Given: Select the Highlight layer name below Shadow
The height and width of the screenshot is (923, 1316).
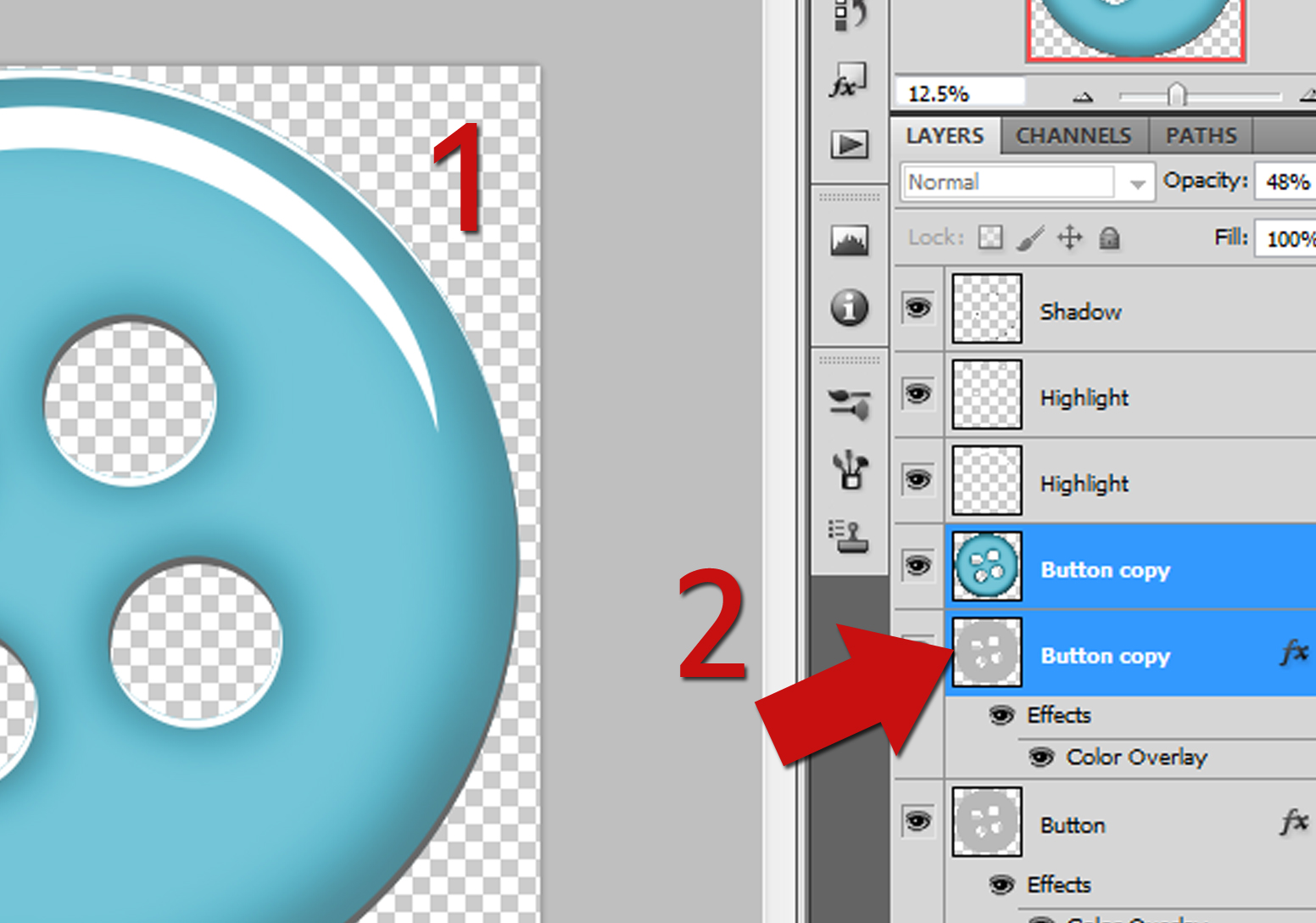Looking at the screenshot, I should [x=1085, y=398].
